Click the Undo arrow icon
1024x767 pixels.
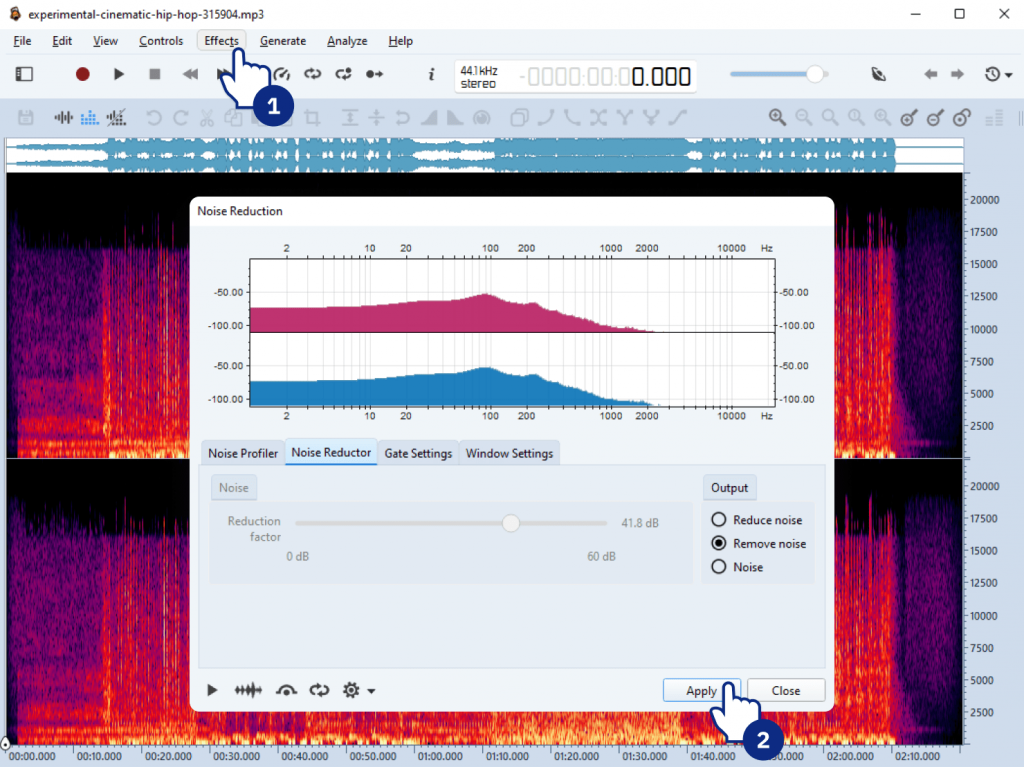tap(153, 118)
